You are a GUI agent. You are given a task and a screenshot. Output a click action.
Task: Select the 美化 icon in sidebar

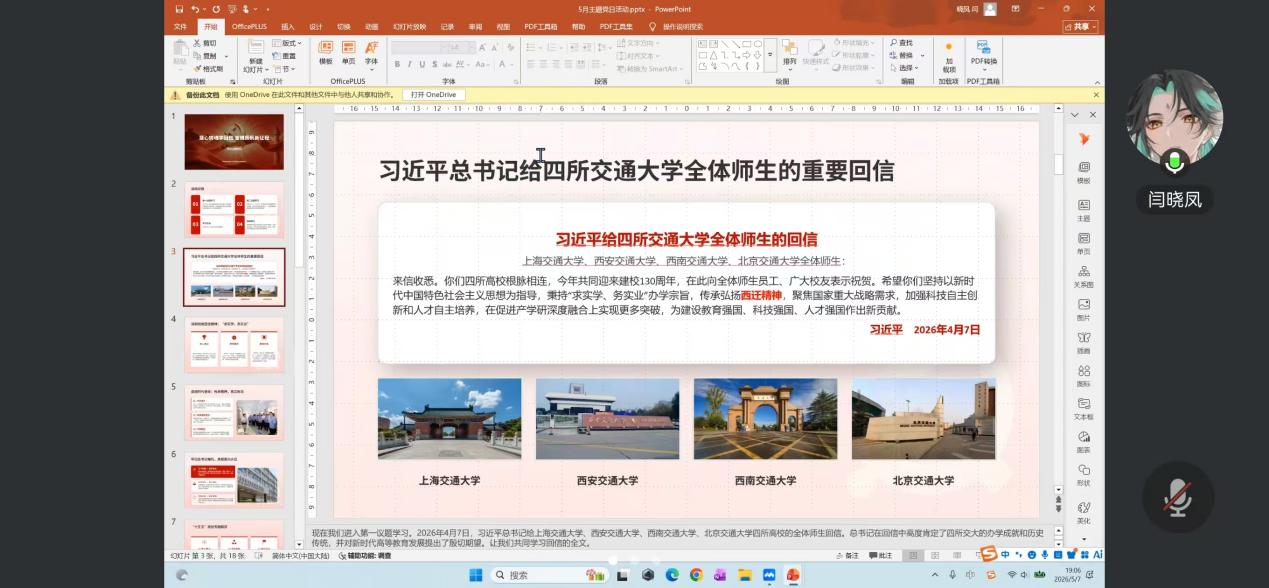tap(1084, 512)
